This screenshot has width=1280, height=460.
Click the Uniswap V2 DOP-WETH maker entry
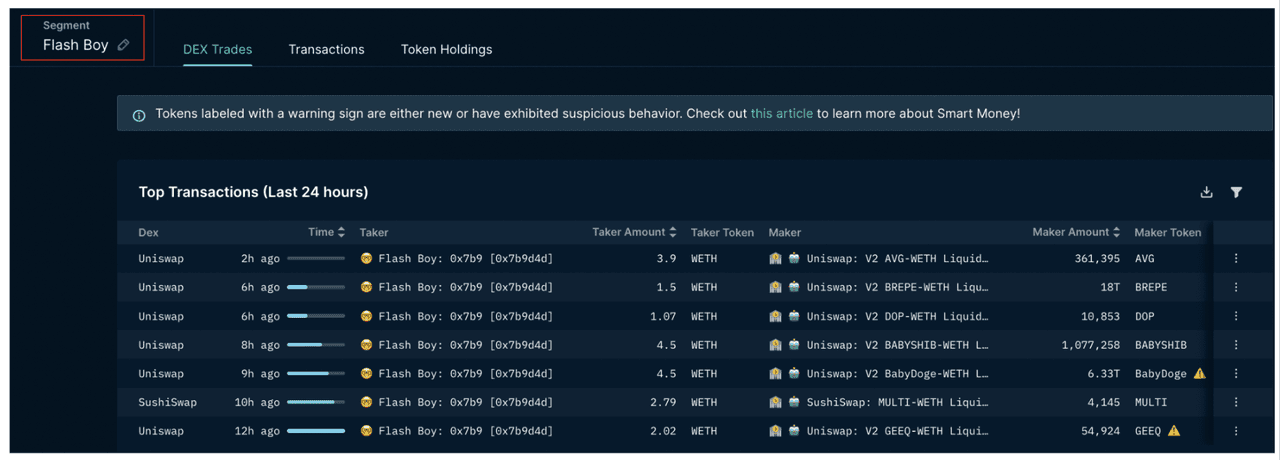click(x=896, y=317)
